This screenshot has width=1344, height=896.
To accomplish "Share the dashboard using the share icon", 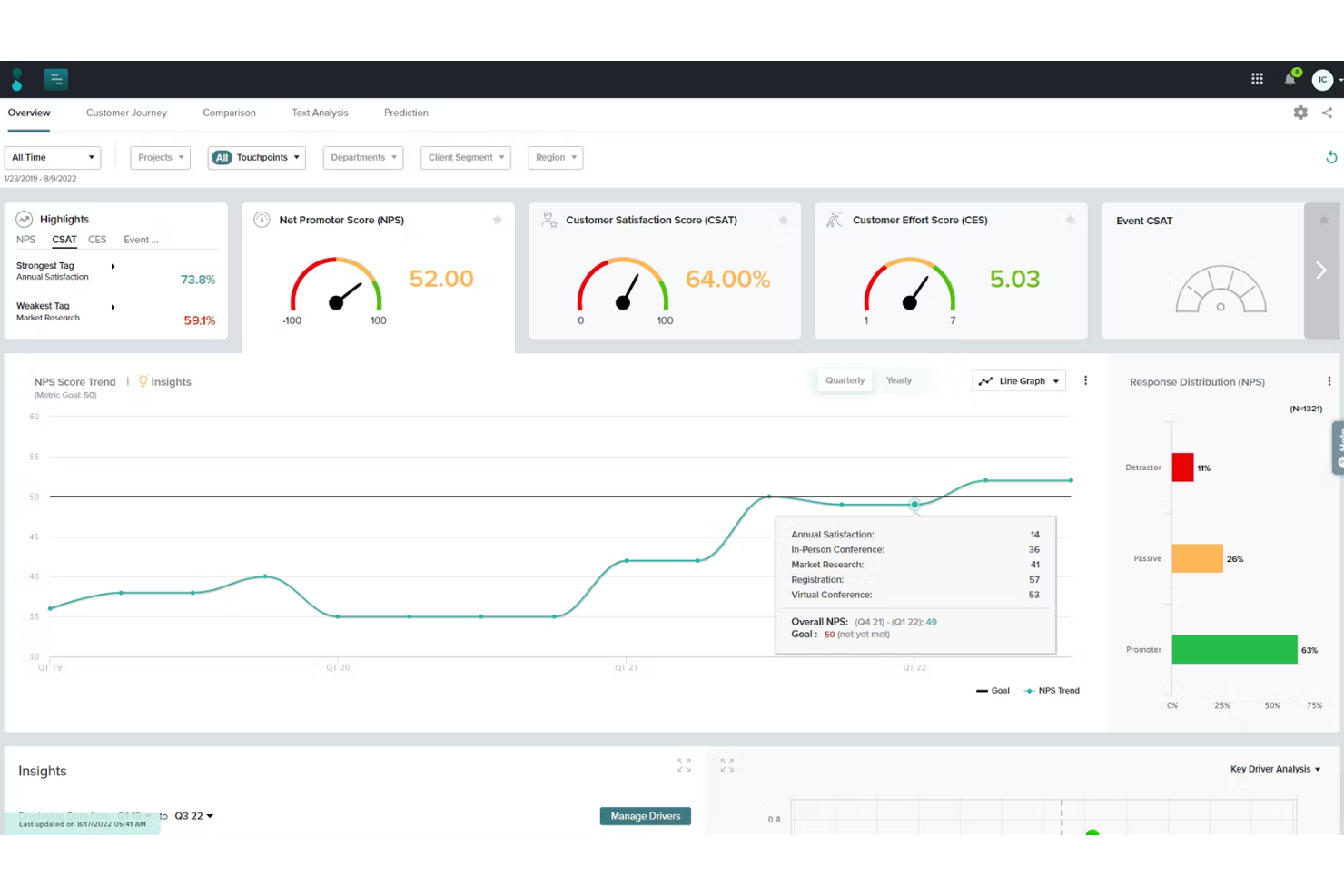I will (x=1327, y=112).
